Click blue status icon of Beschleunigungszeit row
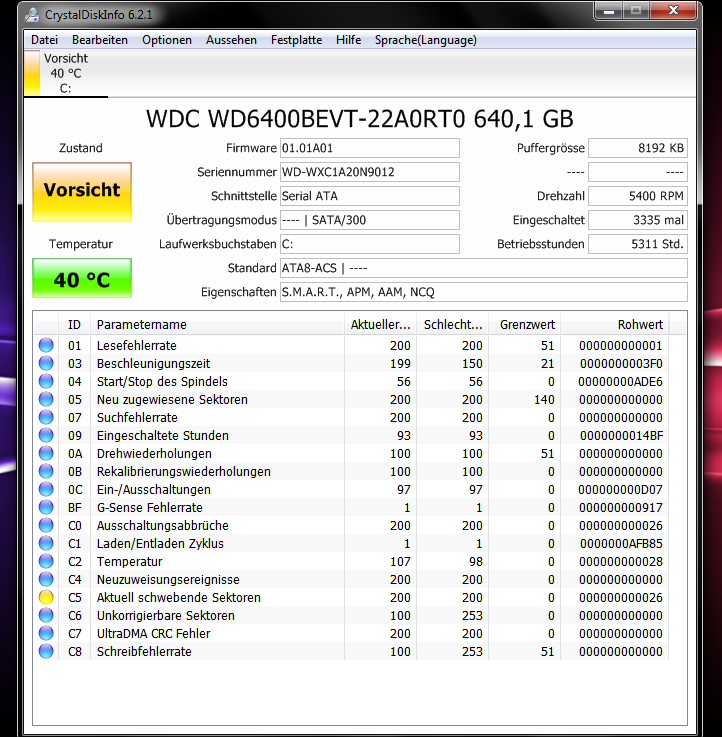This screenshot has width=722, height=737. click(46, 363)
